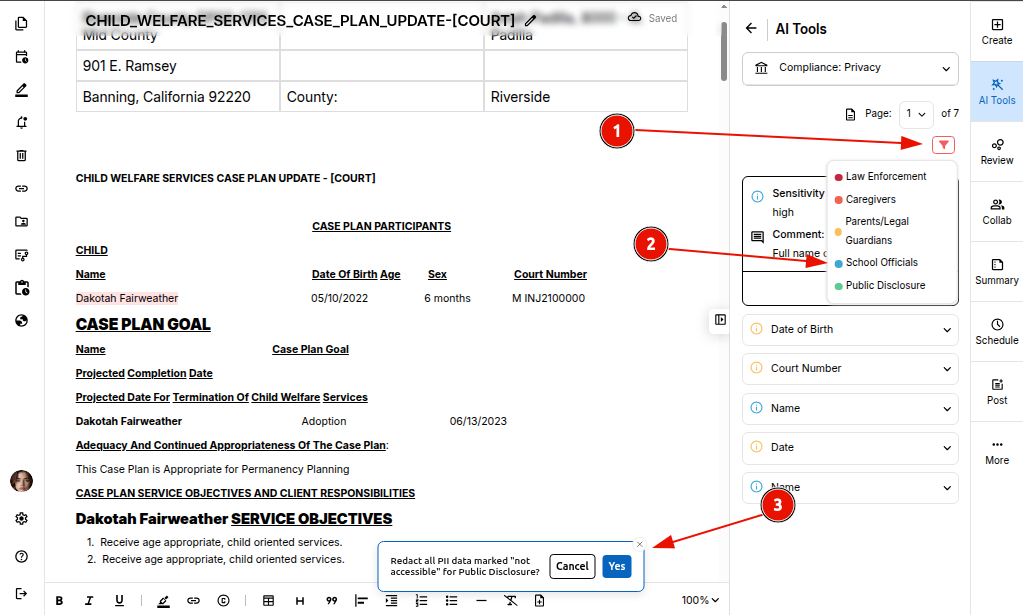Screen dimensions: 1023x615
Task: Toggle underline formatting
Action: [x=119, y=600]
